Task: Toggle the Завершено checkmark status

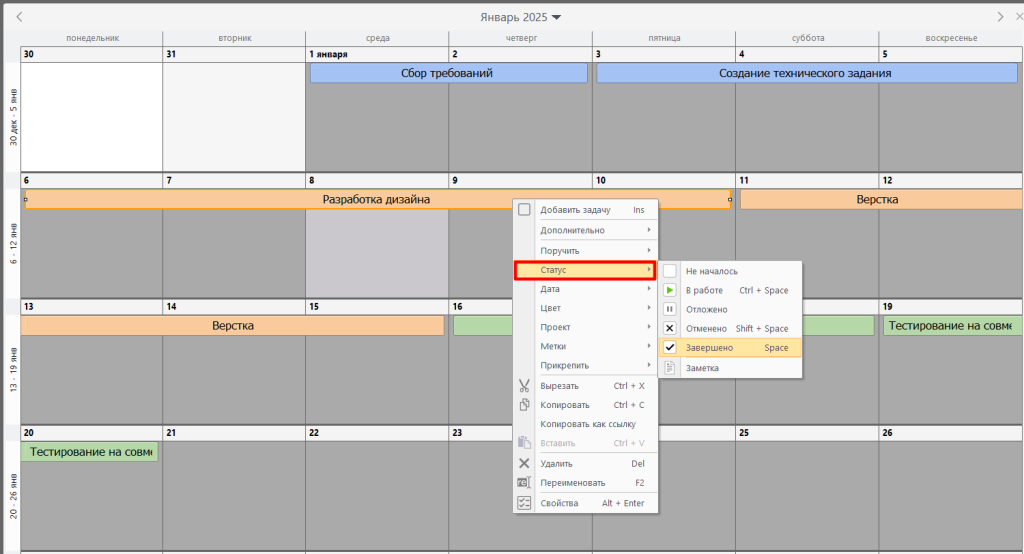Action: click(x=670, y=348)
